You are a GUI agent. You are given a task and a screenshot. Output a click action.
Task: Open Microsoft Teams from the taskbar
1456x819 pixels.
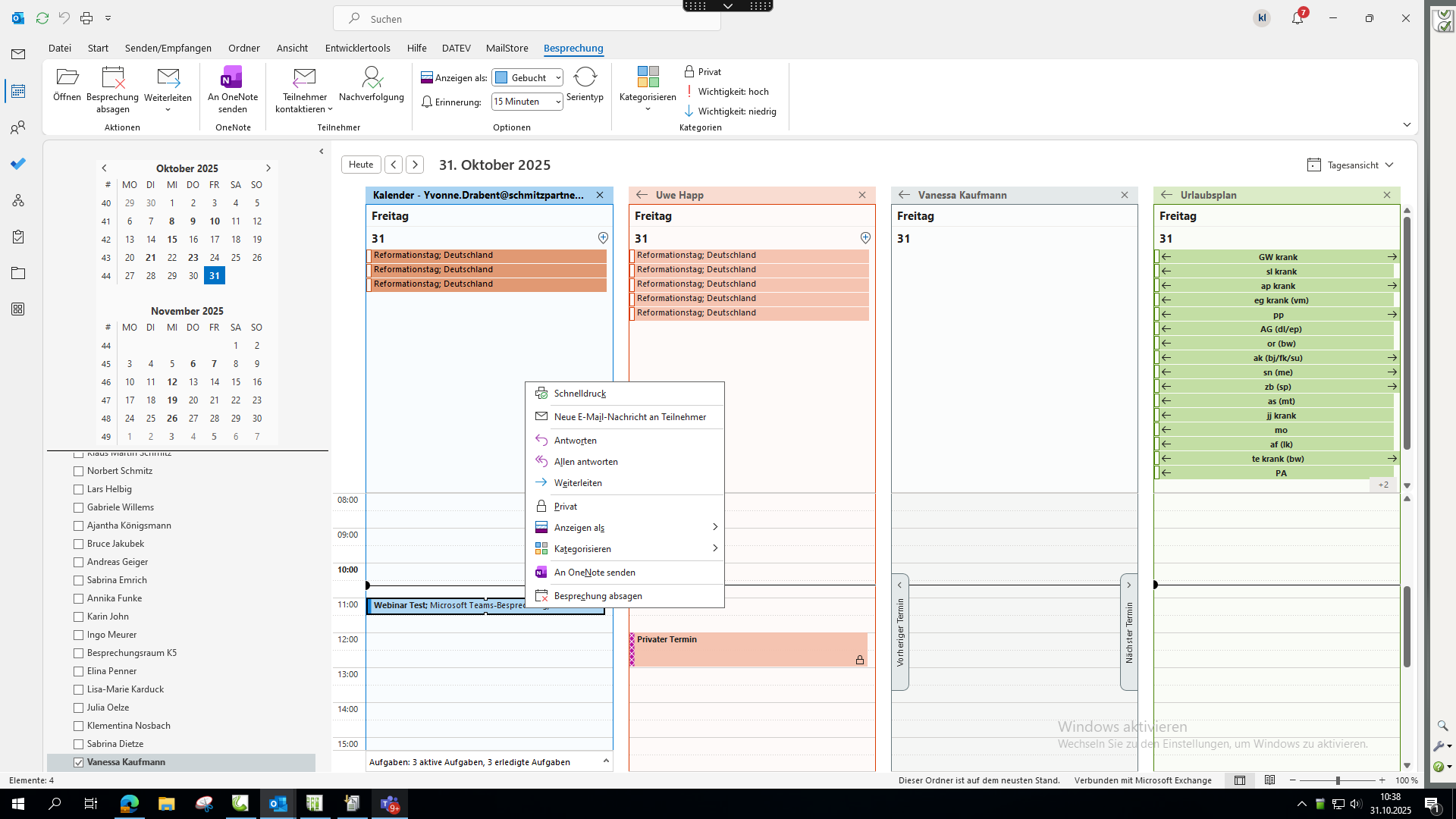389,804
